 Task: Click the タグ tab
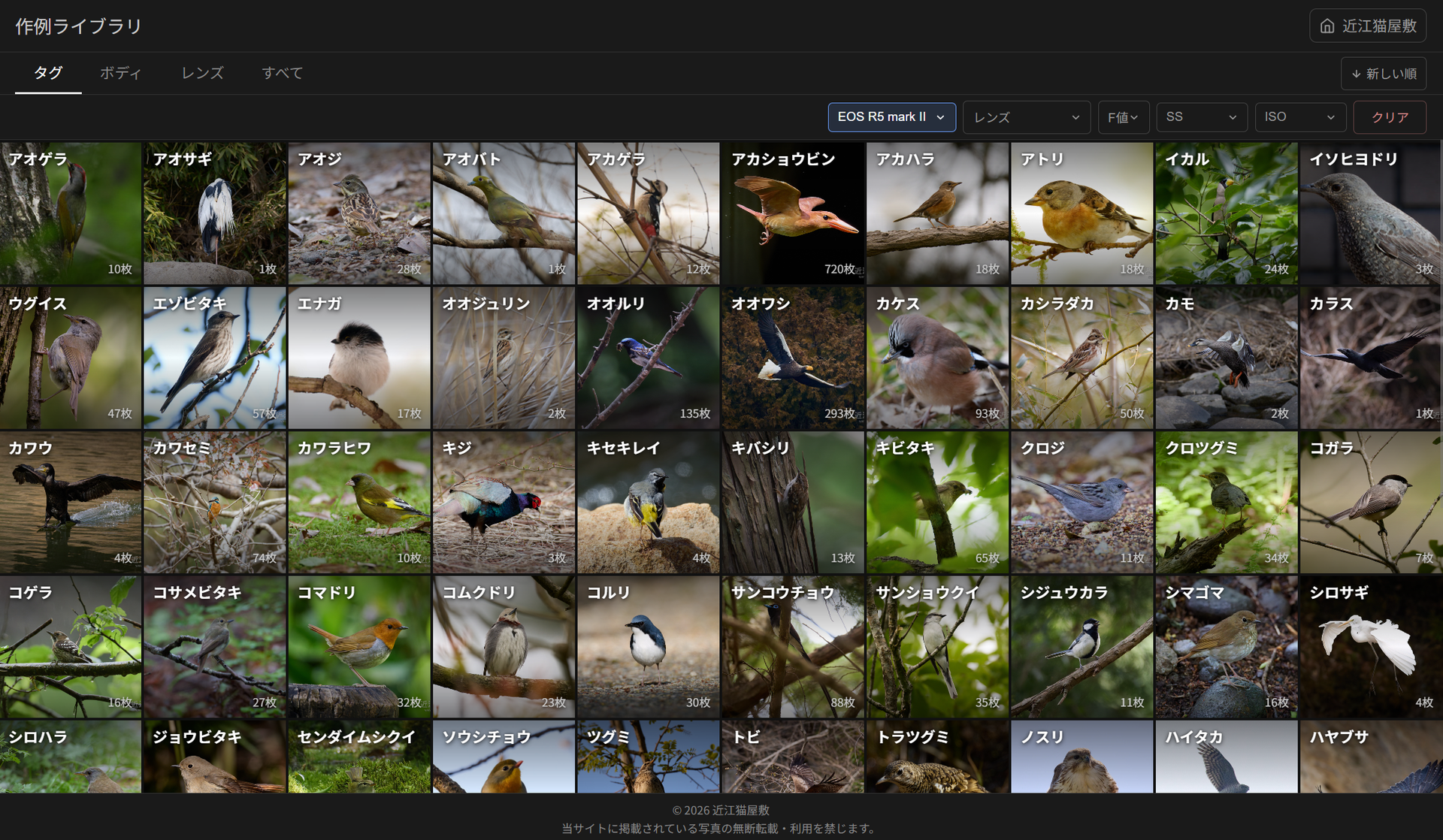[x=48, y=73]
